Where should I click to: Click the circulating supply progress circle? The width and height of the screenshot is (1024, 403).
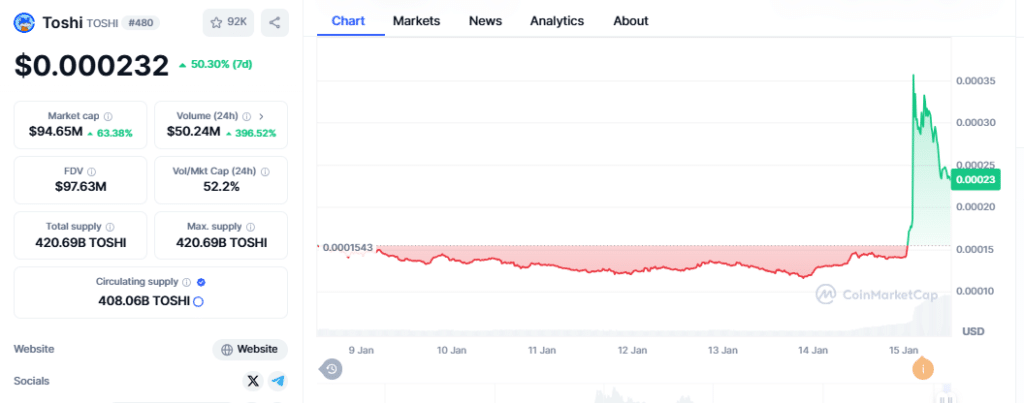[x=198, y=301]
